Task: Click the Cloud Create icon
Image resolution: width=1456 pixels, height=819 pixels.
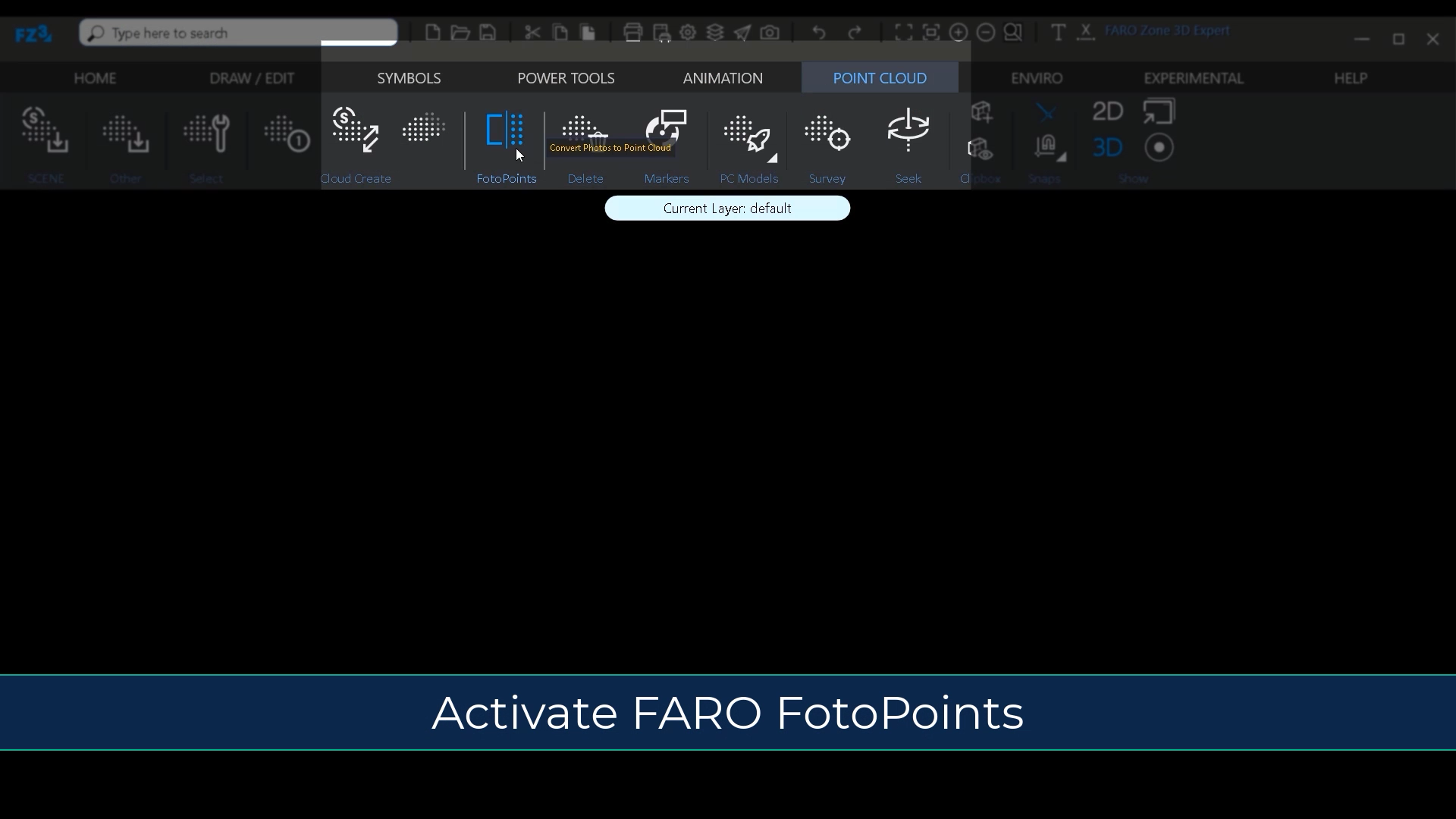Action: (x=356, y=130)
